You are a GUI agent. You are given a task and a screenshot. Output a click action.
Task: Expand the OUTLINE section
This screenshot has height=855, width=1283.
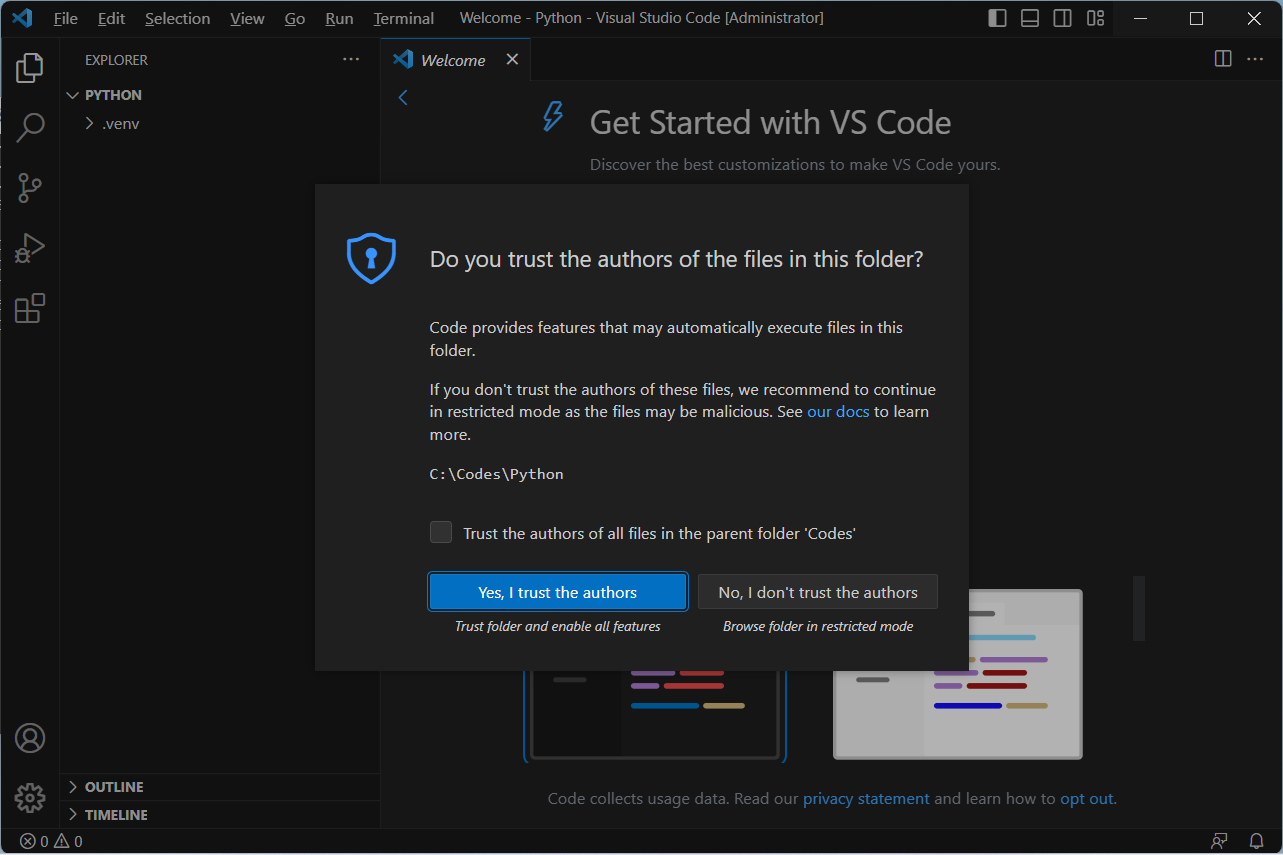(x=72, y=787)
